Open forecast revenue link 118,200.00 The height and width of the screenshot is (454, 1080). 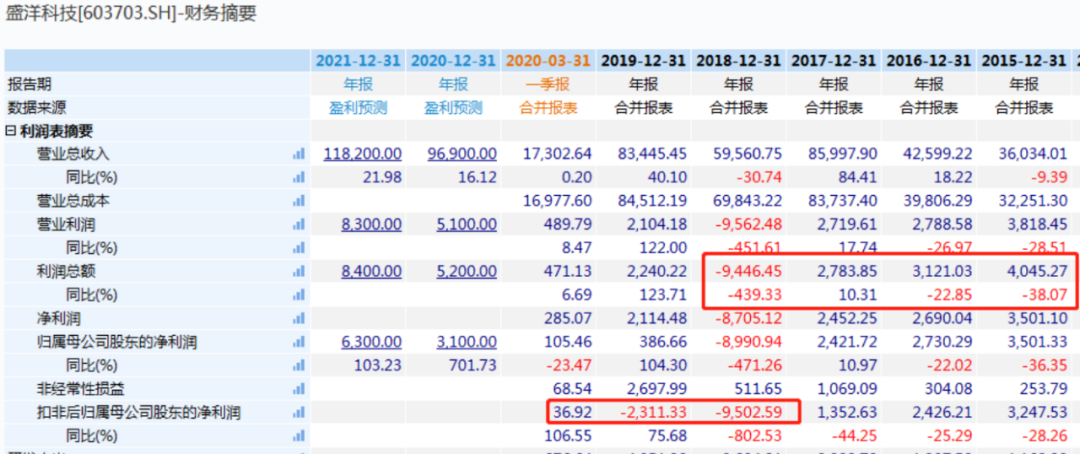(x=363, y=154)
